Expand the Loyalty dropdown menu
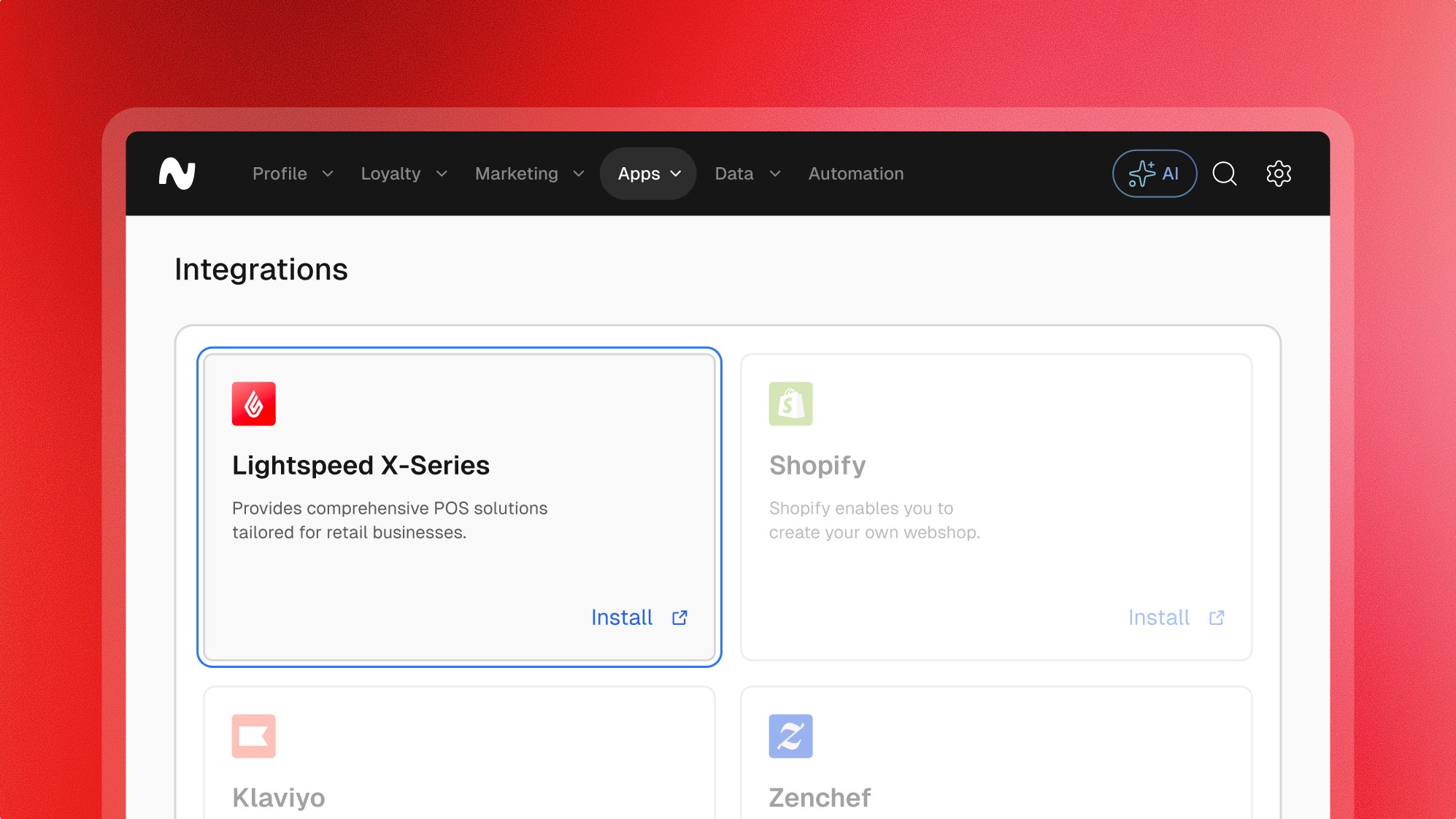 click(404, 174)
